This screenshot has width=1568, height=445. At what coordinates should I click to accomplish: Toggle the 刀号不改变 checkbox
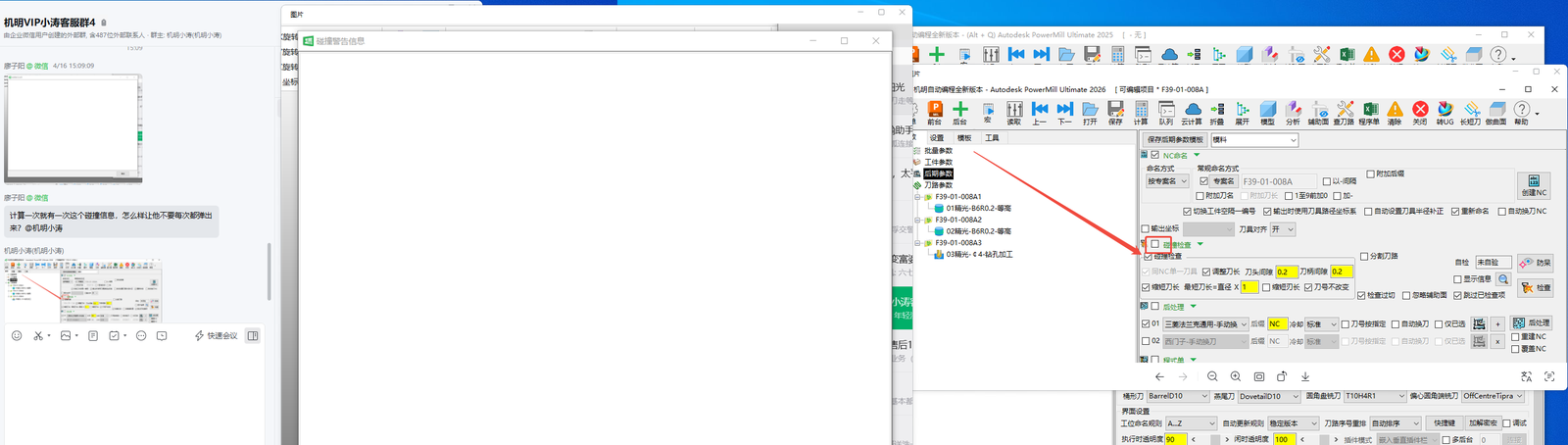pos(1308,287)
